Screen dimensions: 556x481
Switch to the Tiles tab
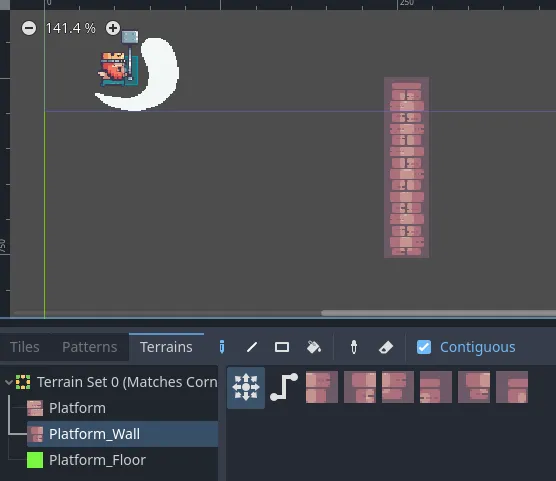pos(24,347)
